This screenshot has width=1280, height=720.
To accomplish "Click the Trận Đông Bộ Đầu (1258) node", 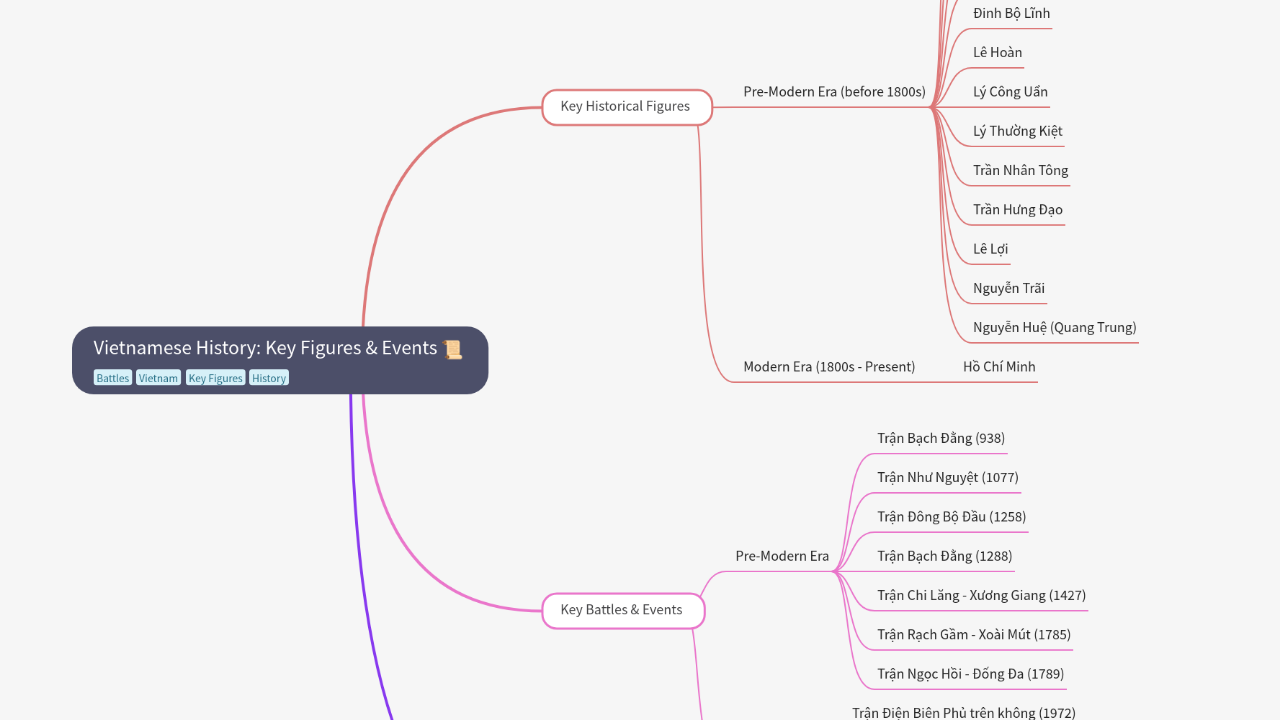I will (x=951, y=517).
